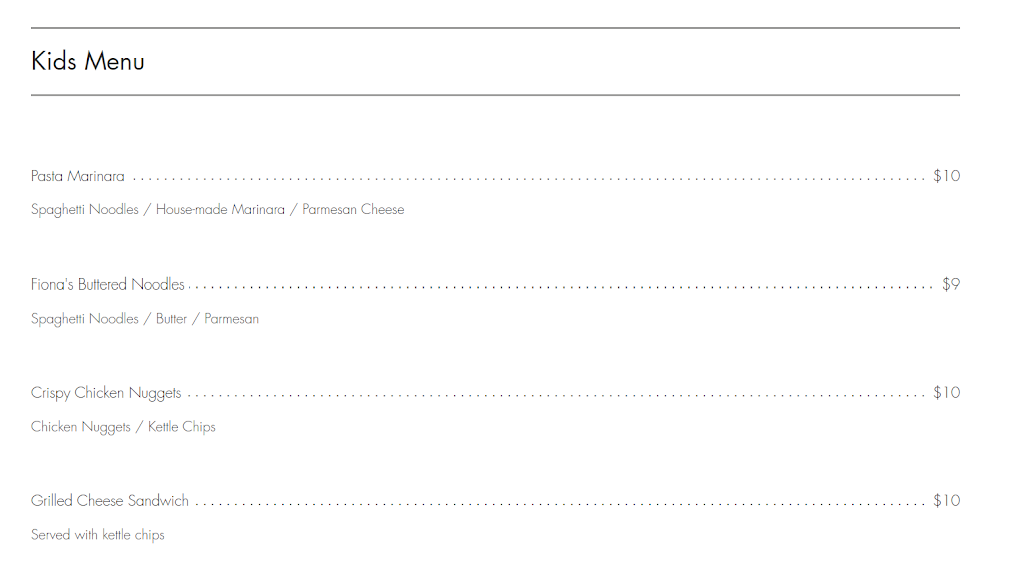Click 'Spaghetti Noodles' in Pasta Marinara description
The height and width of the screenshot is (573, 1024).
click(x=85, y=210)
